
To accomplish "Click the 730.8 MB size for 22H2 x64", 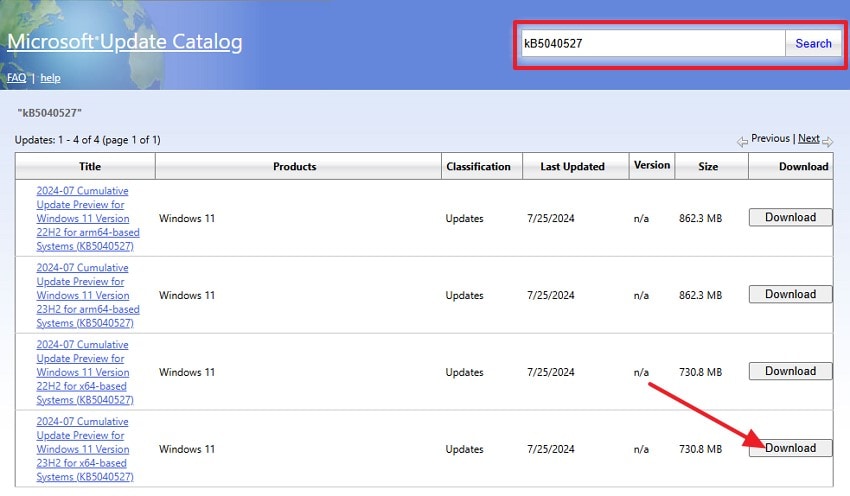I will (x=700, y=372).
